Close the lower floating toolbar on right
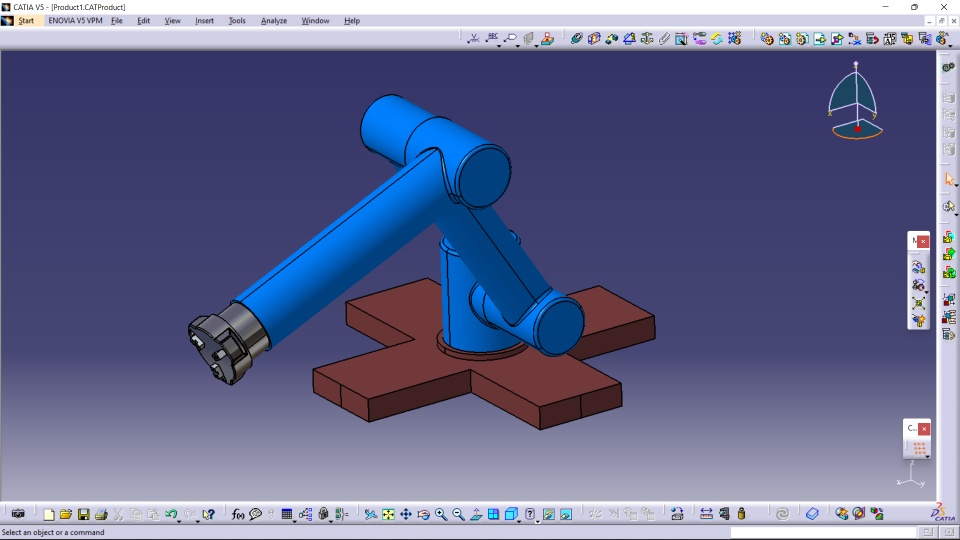960x540 pixels. tap(923, 429)
